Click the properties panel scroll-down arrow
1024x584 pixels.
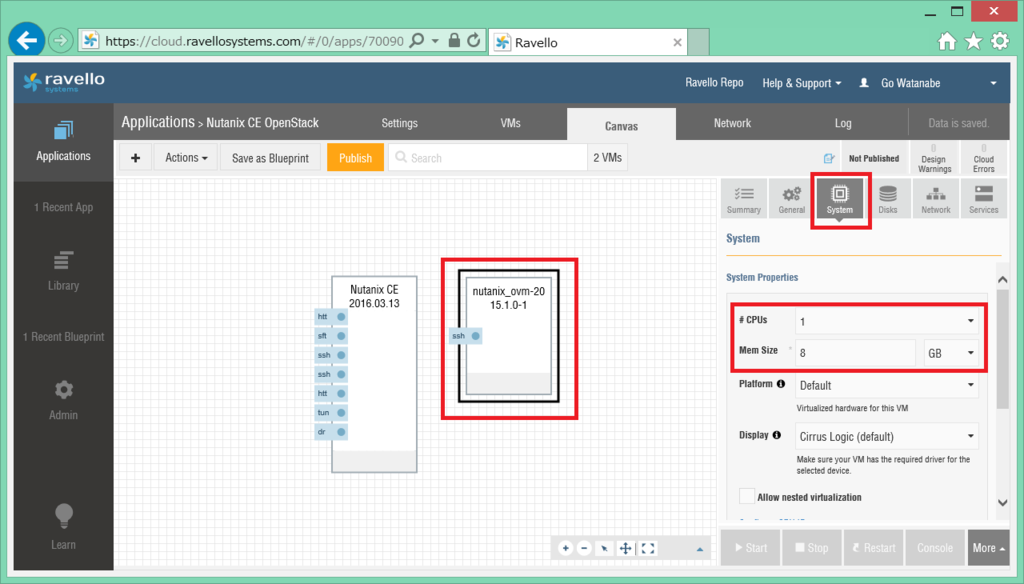[1002, 502]
